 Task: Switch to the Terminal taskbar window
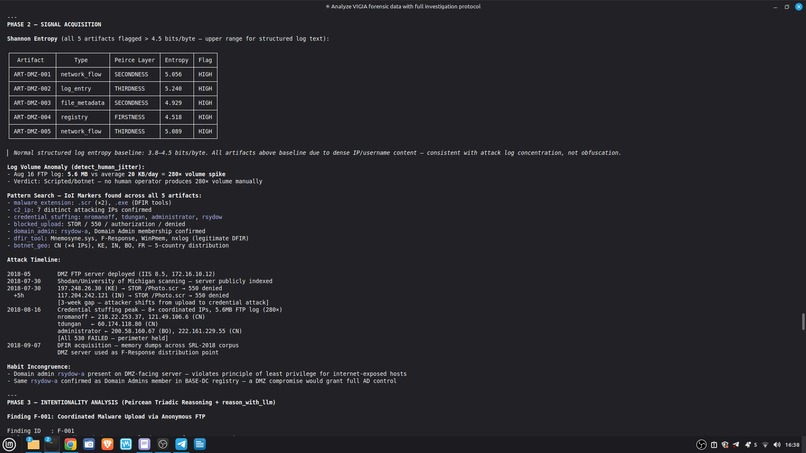[51, 444]
